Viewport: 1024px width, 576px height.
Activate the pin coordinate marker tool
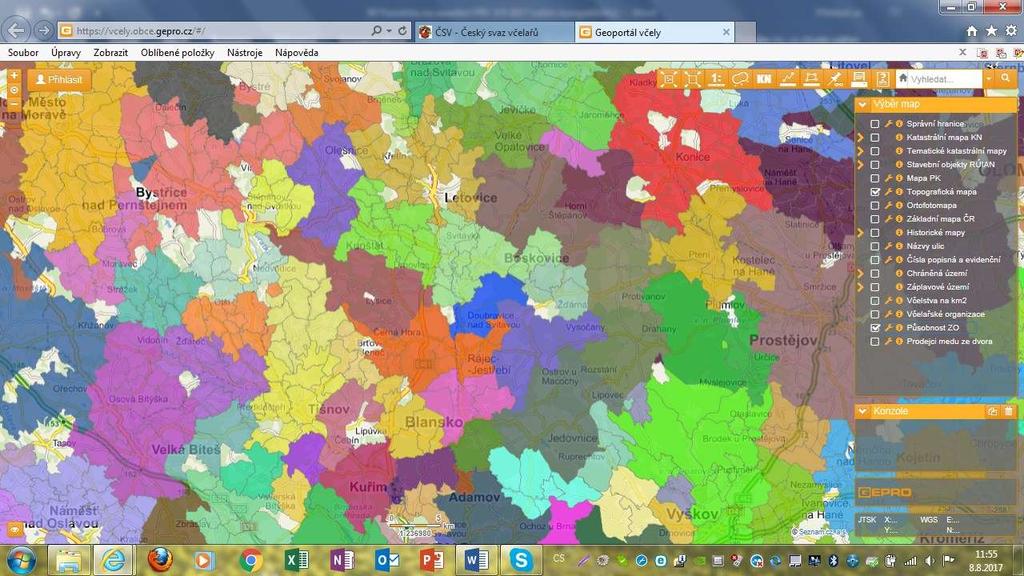(835, 79)
